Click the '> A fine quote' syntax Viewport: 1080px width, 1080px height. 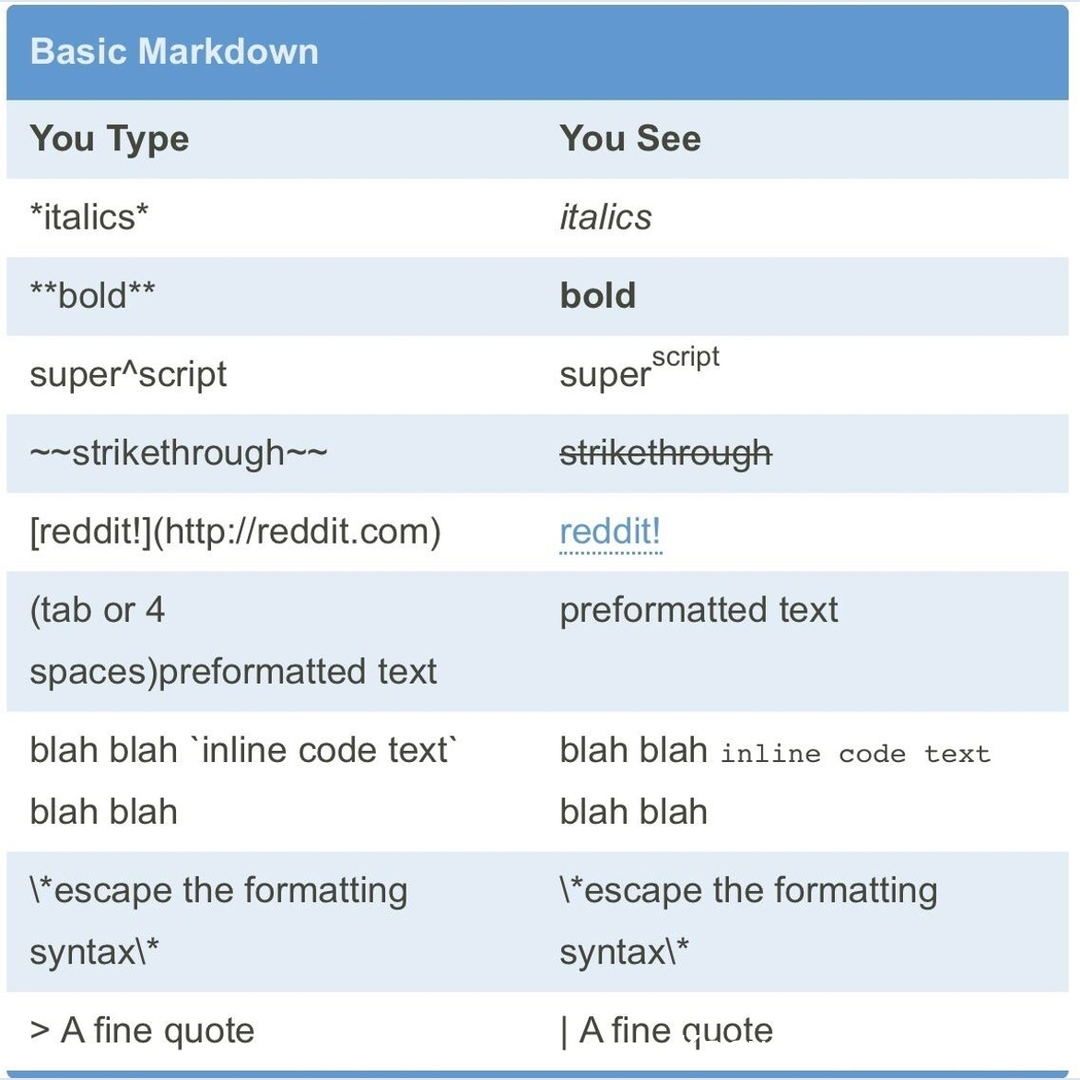(142, 1030)
